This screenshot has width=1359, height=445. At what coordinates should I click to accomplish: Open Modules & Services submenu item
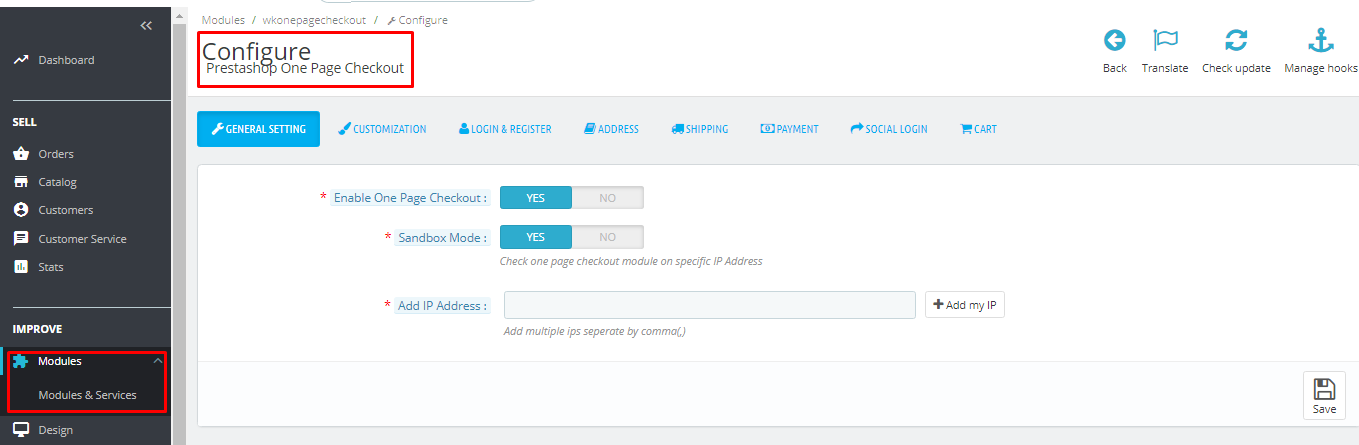point(87,395)
